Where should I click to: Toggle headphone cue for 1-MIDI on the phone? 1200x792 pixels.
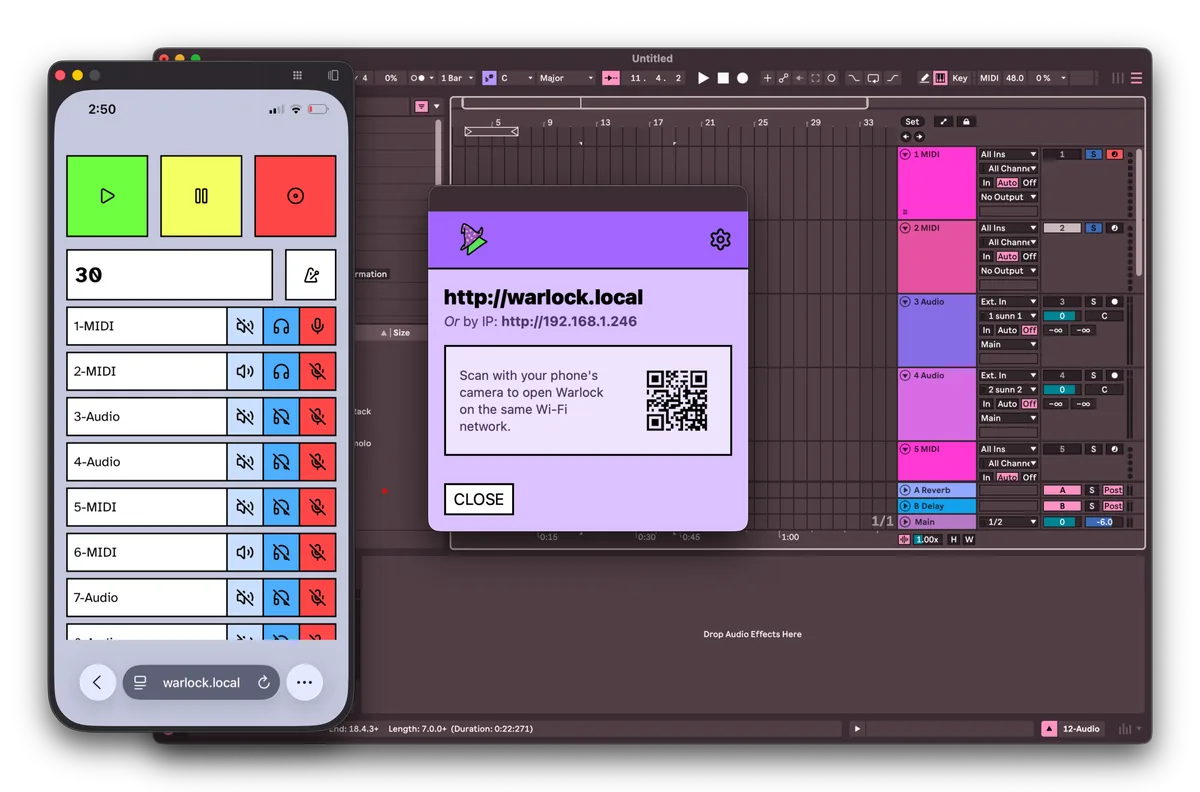click(281, 326)
